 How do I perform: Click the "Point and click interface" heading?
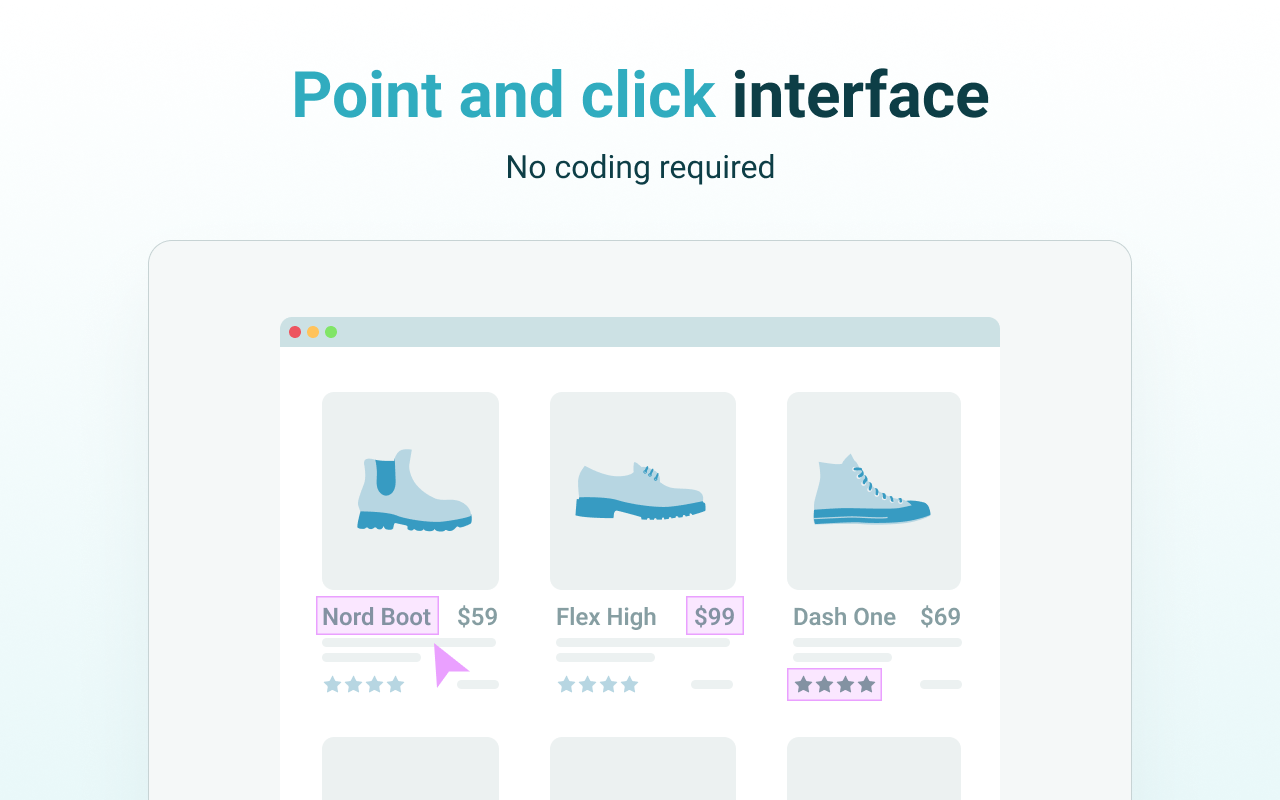pyautogui.click(x=640, y=96)
